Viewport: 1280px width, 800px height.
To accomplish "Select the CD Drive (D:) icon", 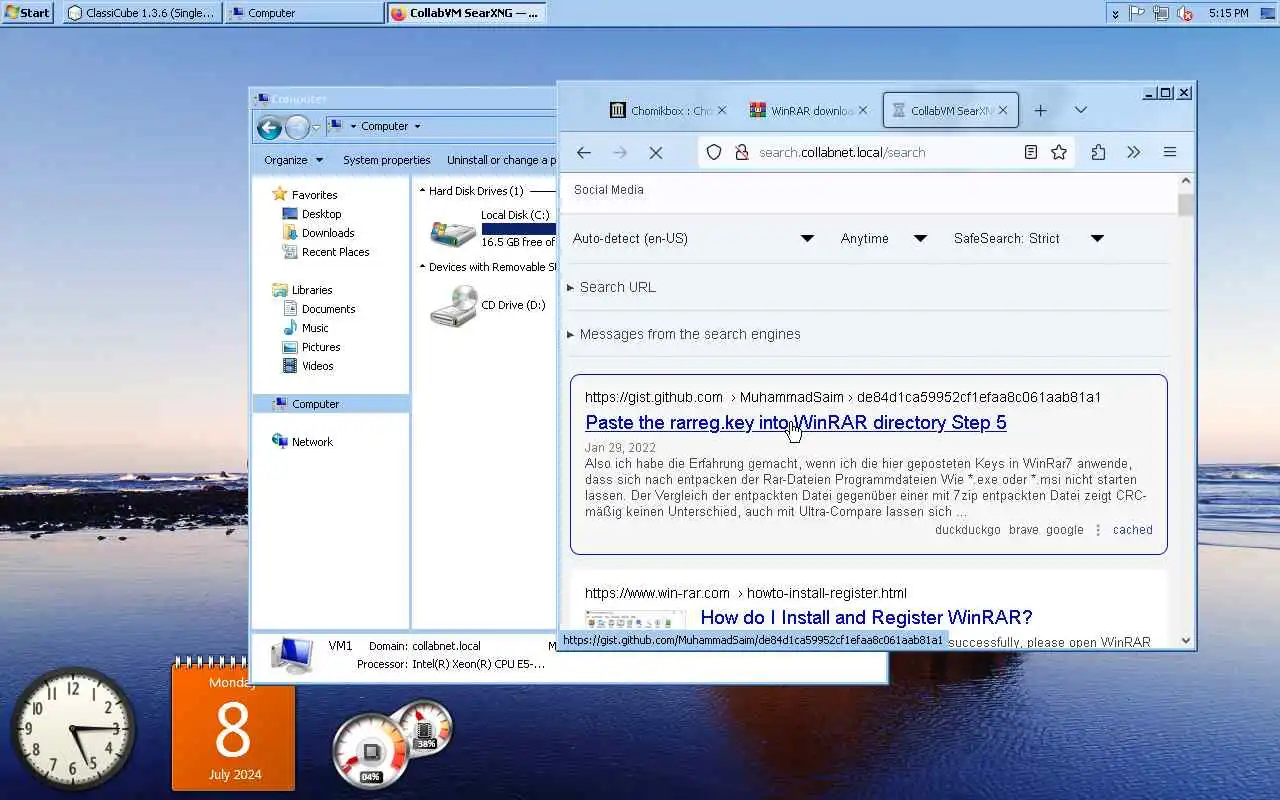I will click(453, 306).
